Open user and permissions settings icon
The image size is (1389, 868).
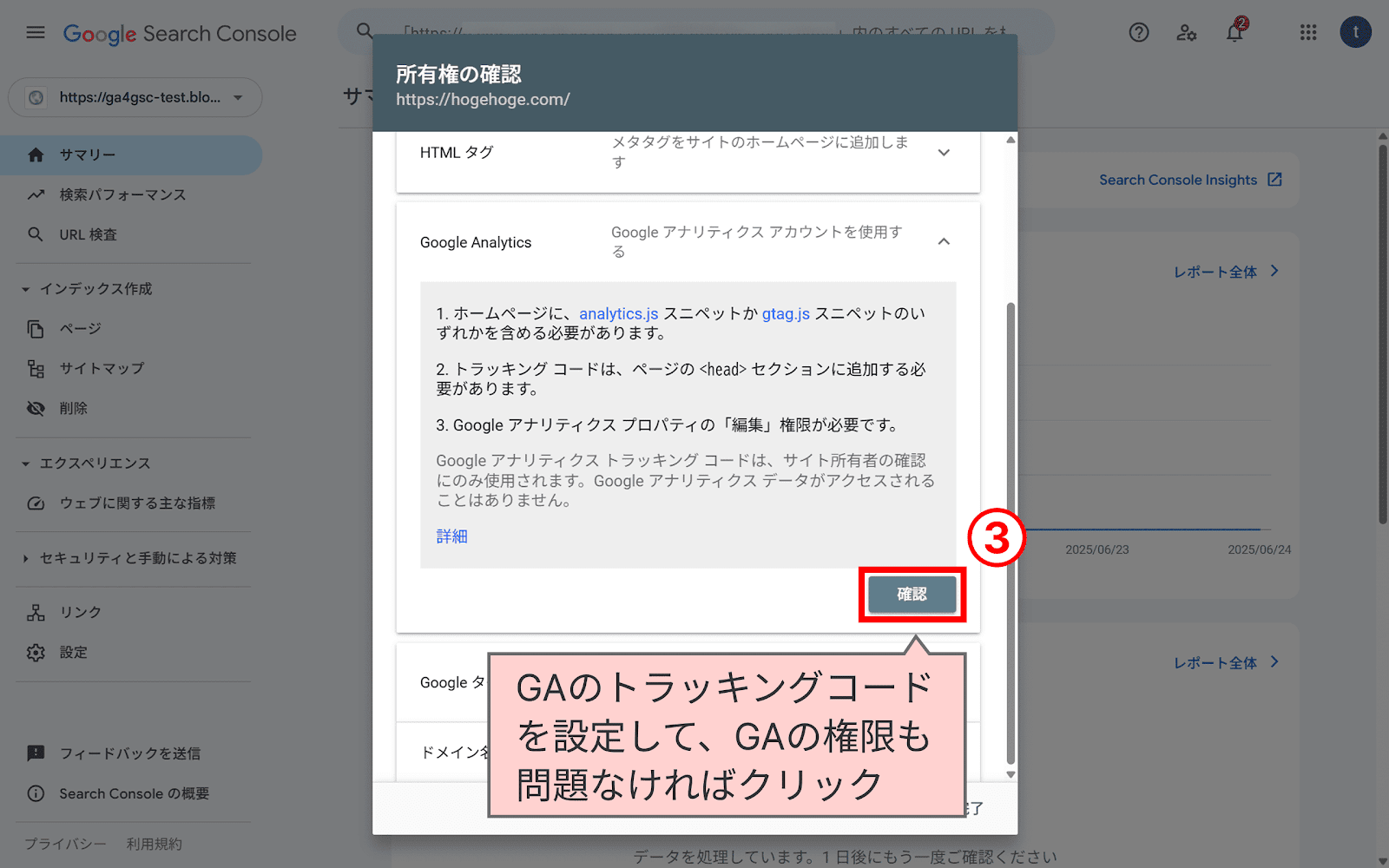1187,33
